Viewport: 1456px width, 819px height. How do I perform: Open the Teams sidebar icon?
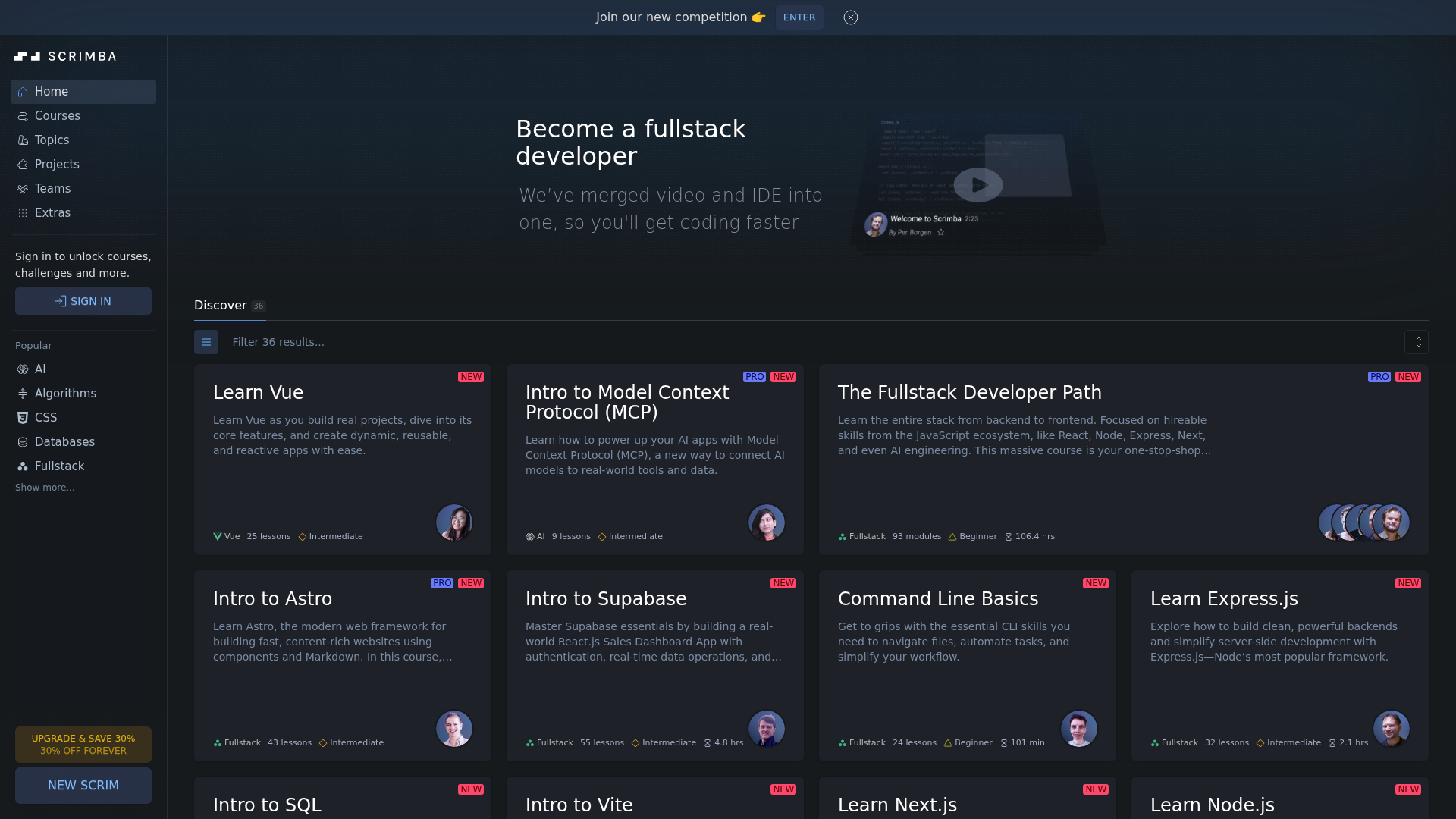tap(23, 189)
